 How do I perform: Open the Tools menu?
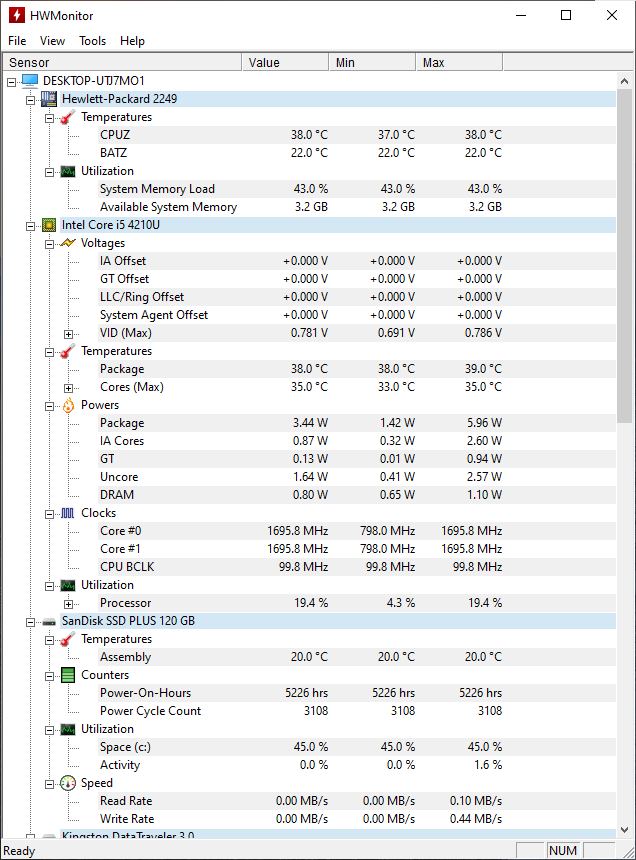92,41
